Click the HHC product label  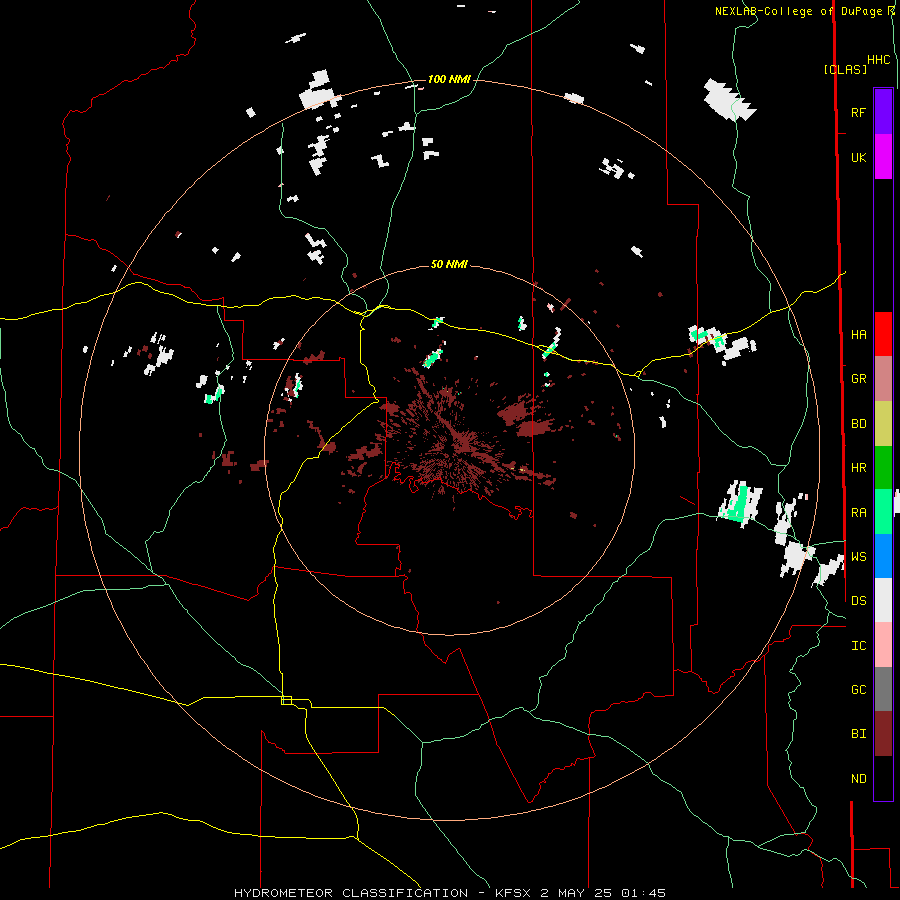point(879,60)
